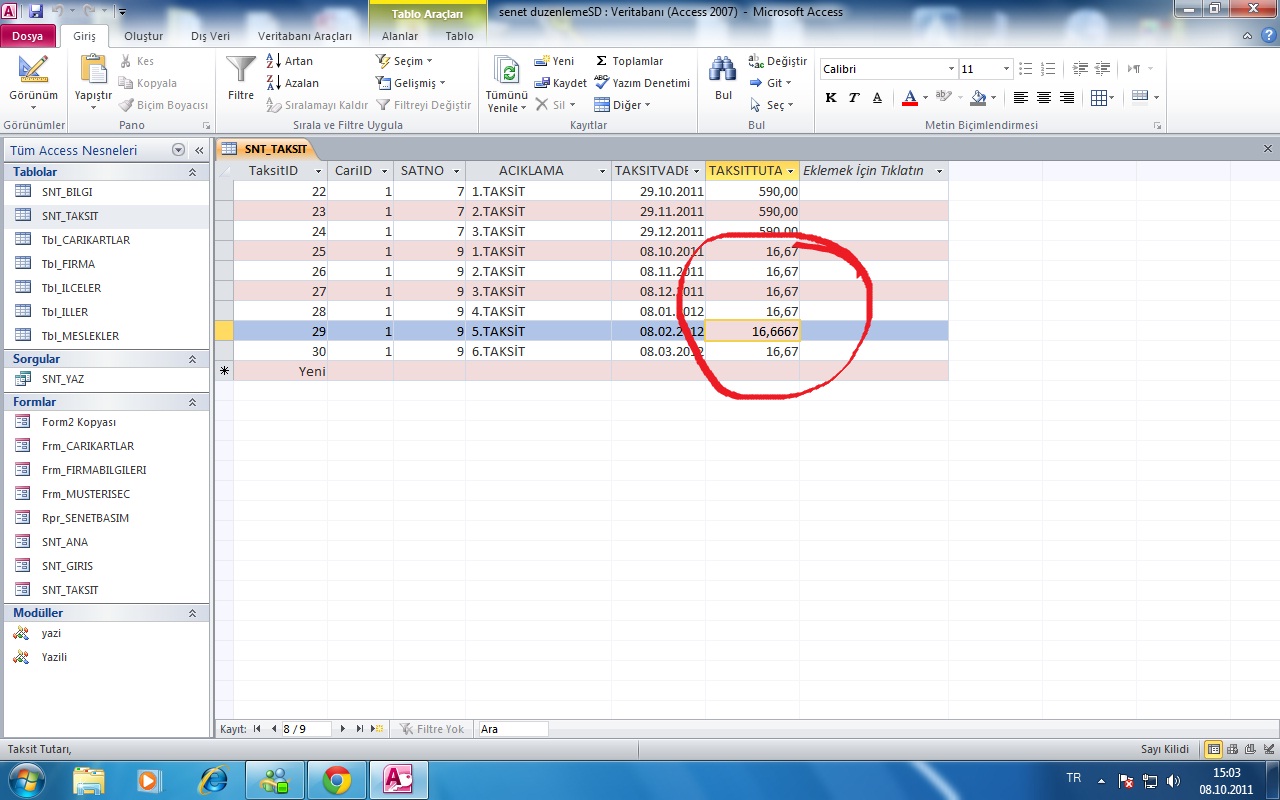This screenshot has height=800, width=1280.
Task: Toggle underline A formatting
Action: 877,98
